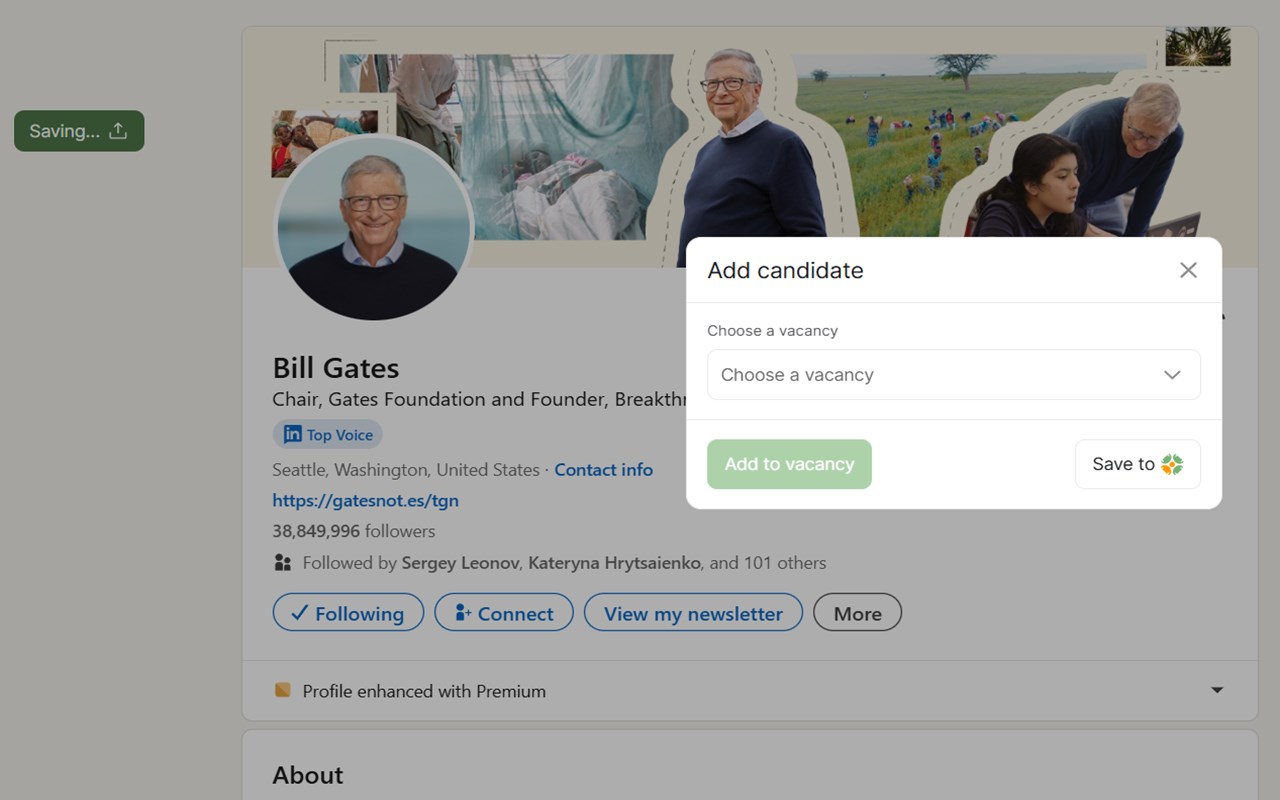Image resolution: width=1280 pixels, height=800 pixels.
Task: Open the Choose a vacancy dropdown
Action: coord(953,375)
